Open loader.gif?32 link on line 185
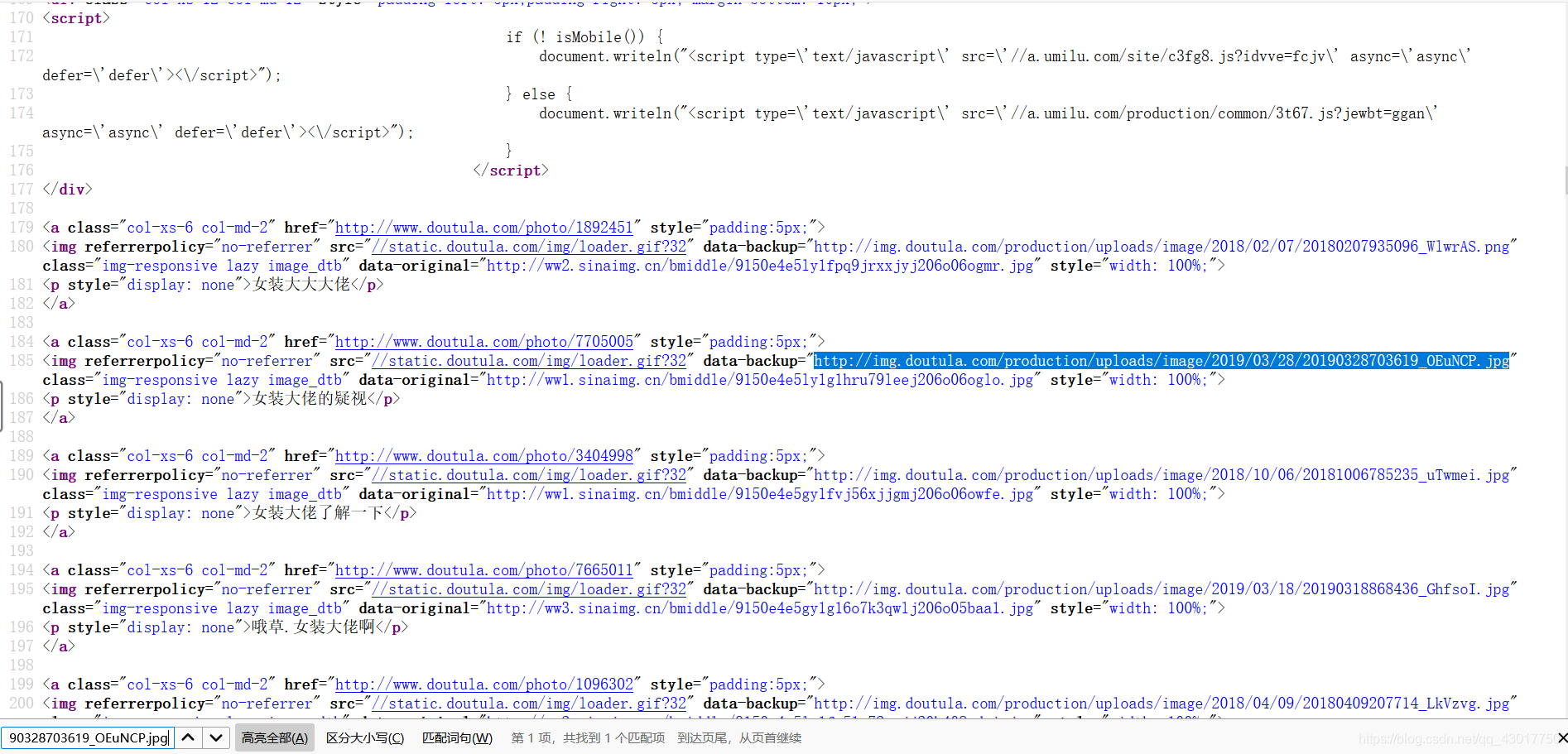 (530, 361)
